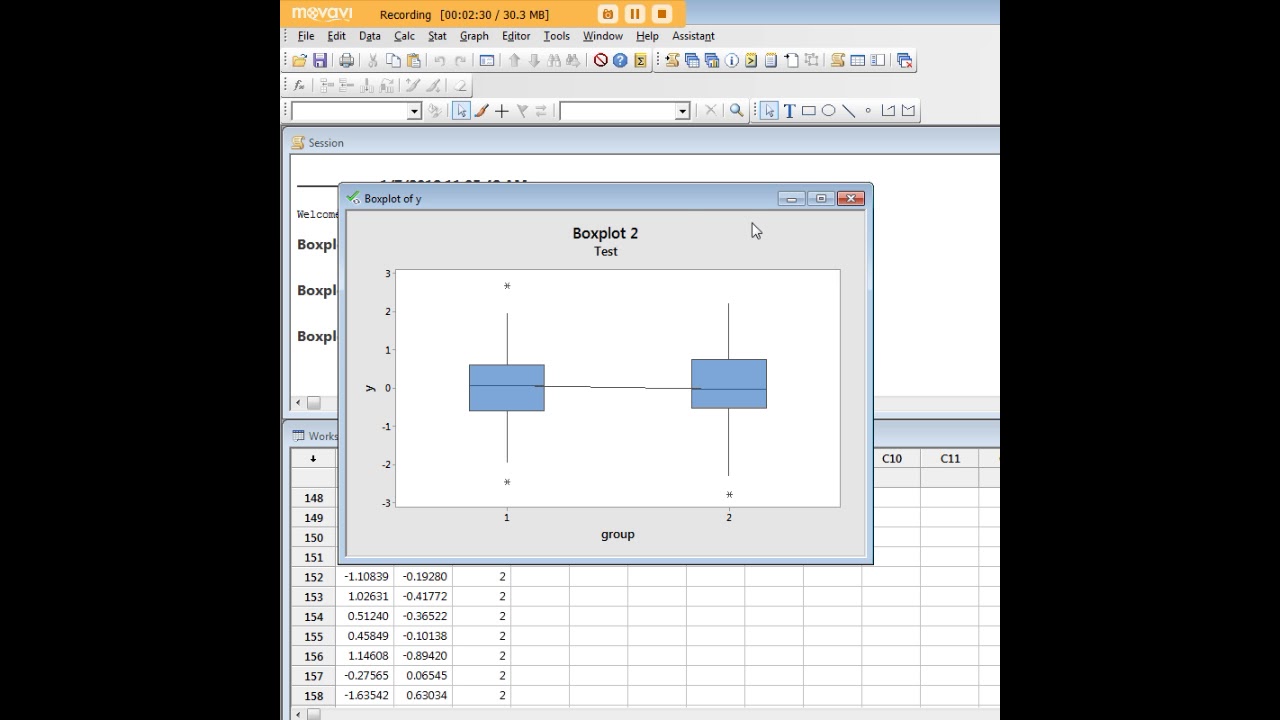
Task: Click the Zoom magnifier icon
Action: (x=736, y=111)
